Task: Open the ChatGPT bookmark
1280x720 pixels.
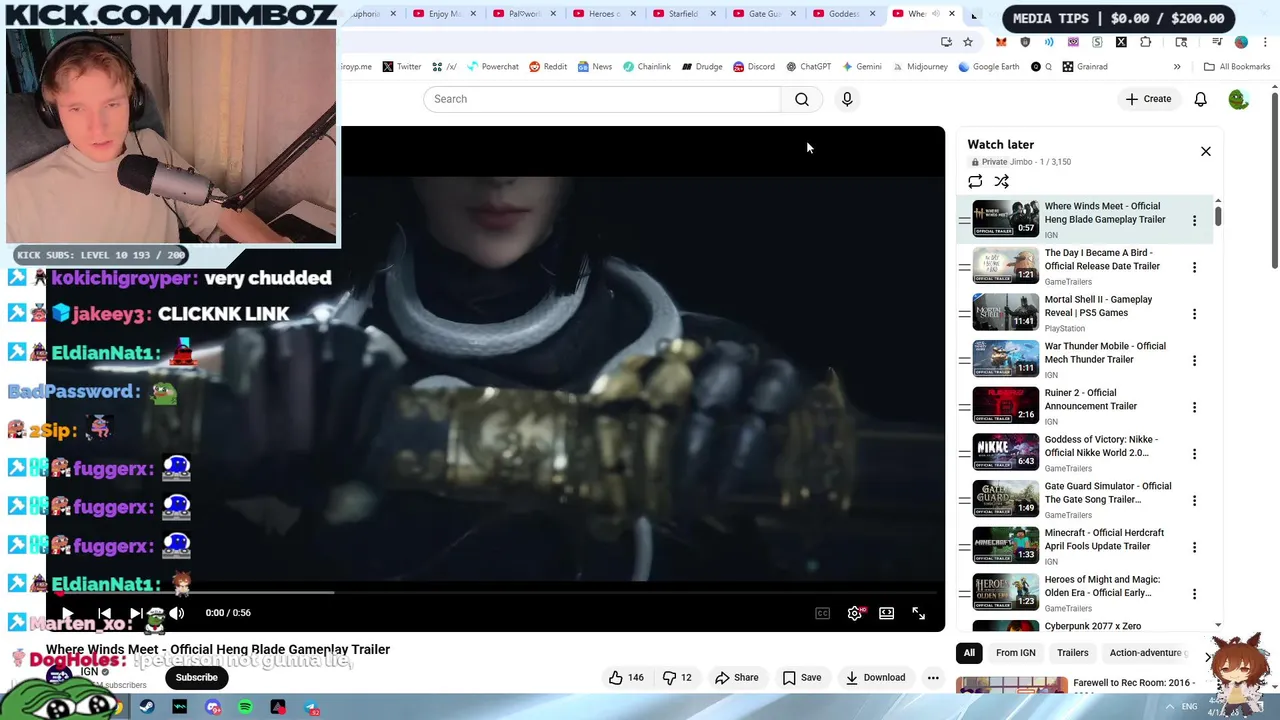Action: coord(808,67)
